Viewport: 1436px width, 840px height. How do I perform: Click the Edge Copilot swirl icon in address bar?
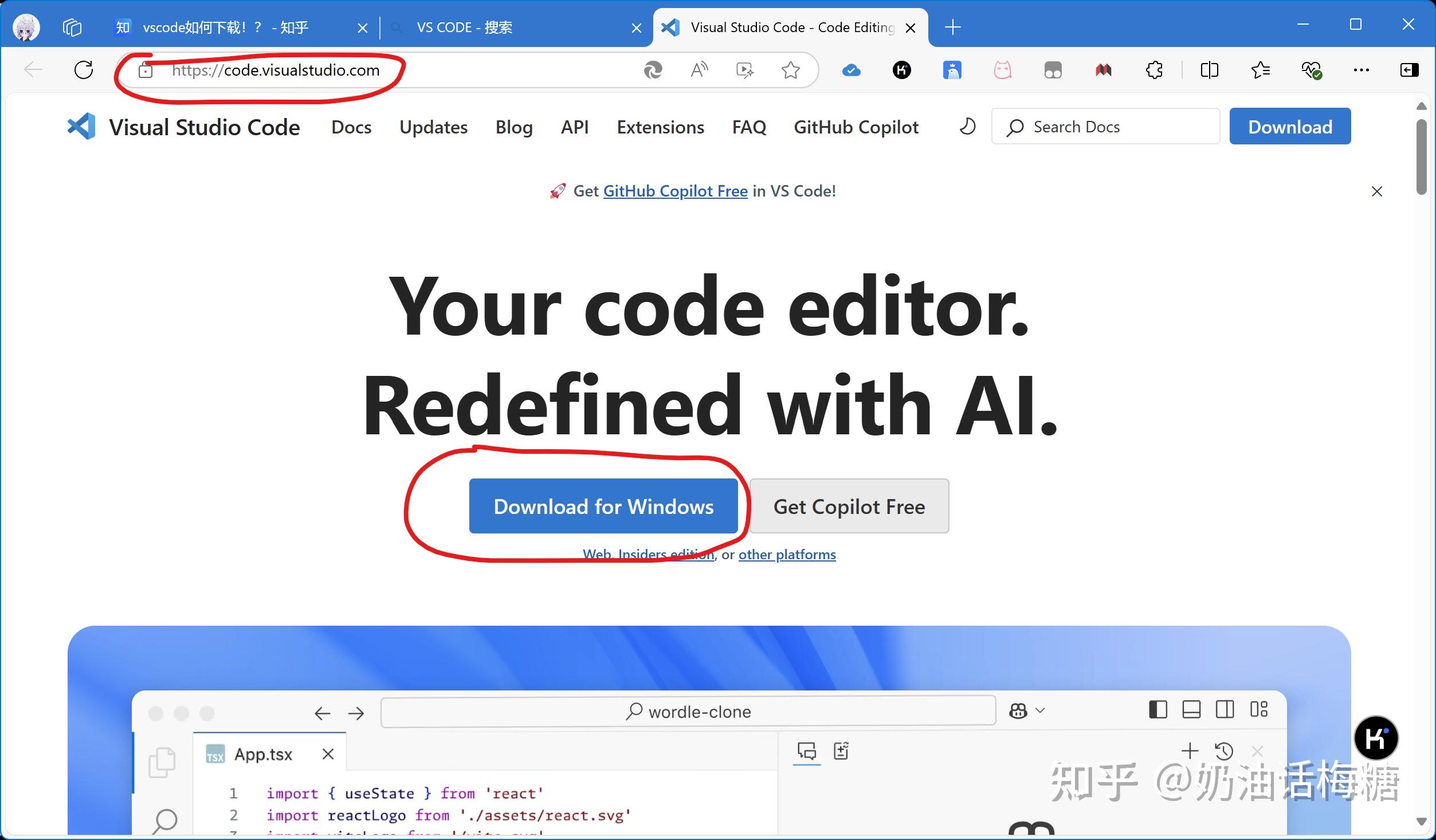(x=653, y=70)
